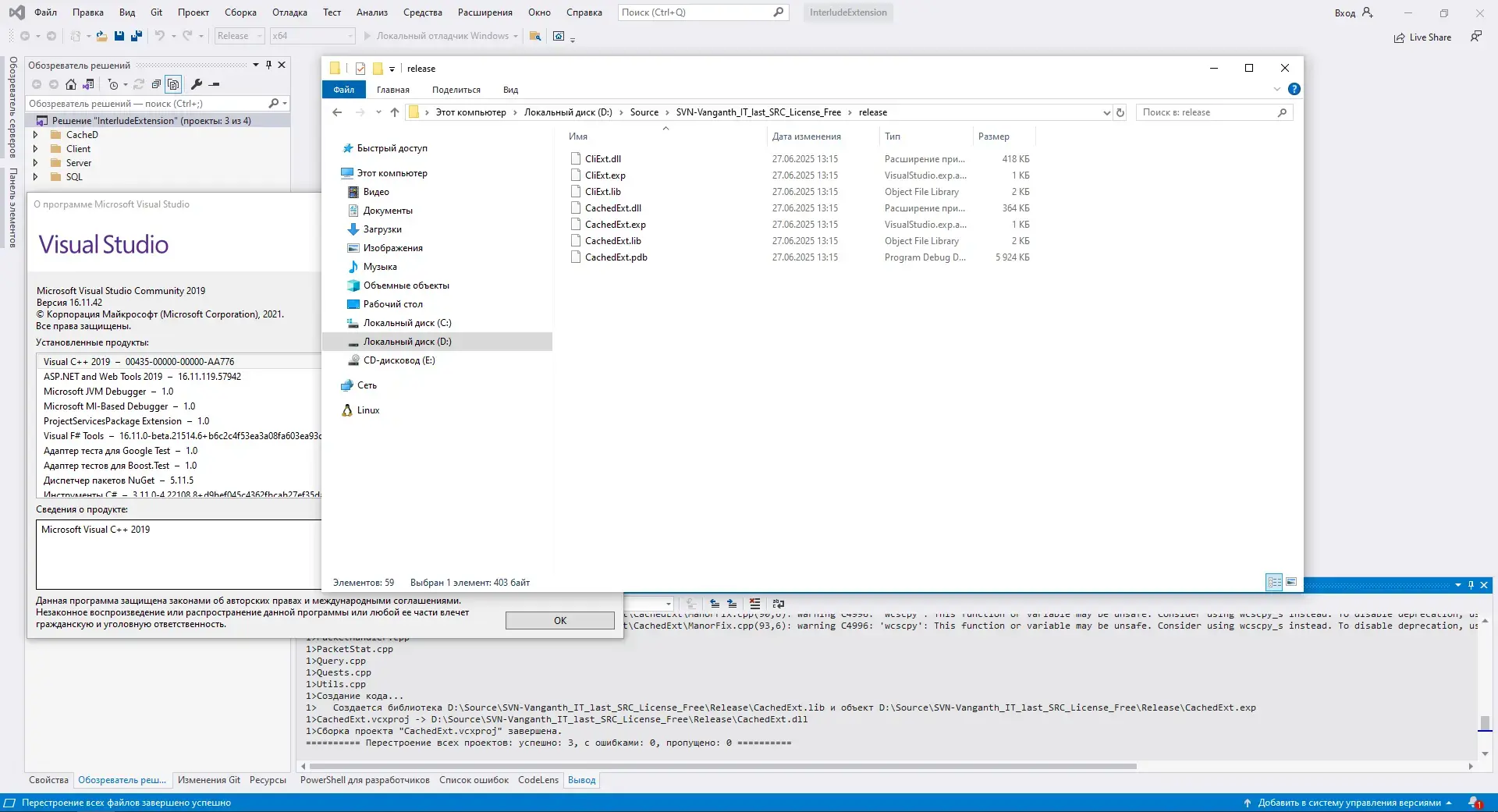Expand CacheD folder in Solution Explorer

click(35, 135)
